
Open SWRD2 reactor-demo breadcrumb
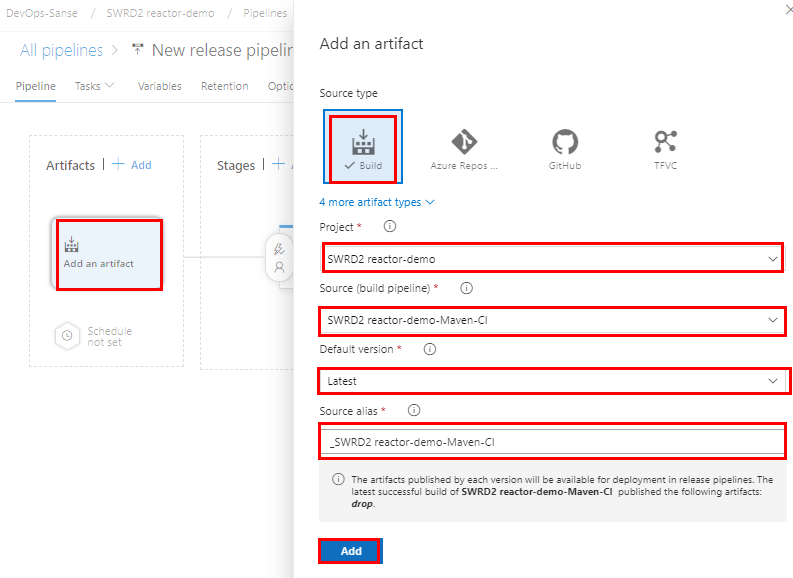tap(160, 13)
